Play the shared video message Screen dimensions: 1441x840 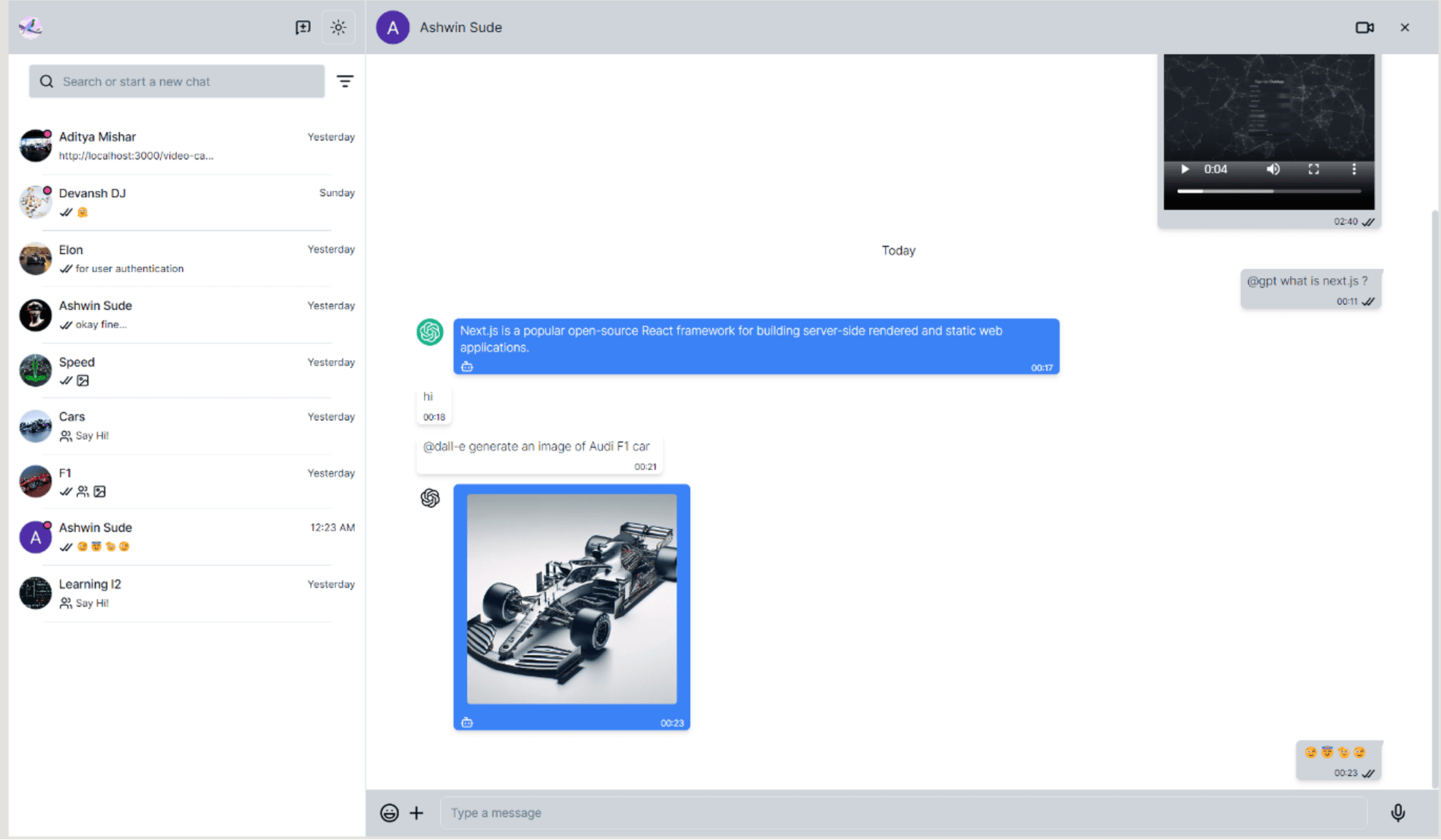pyautogui.click(x=1185, y=169)
